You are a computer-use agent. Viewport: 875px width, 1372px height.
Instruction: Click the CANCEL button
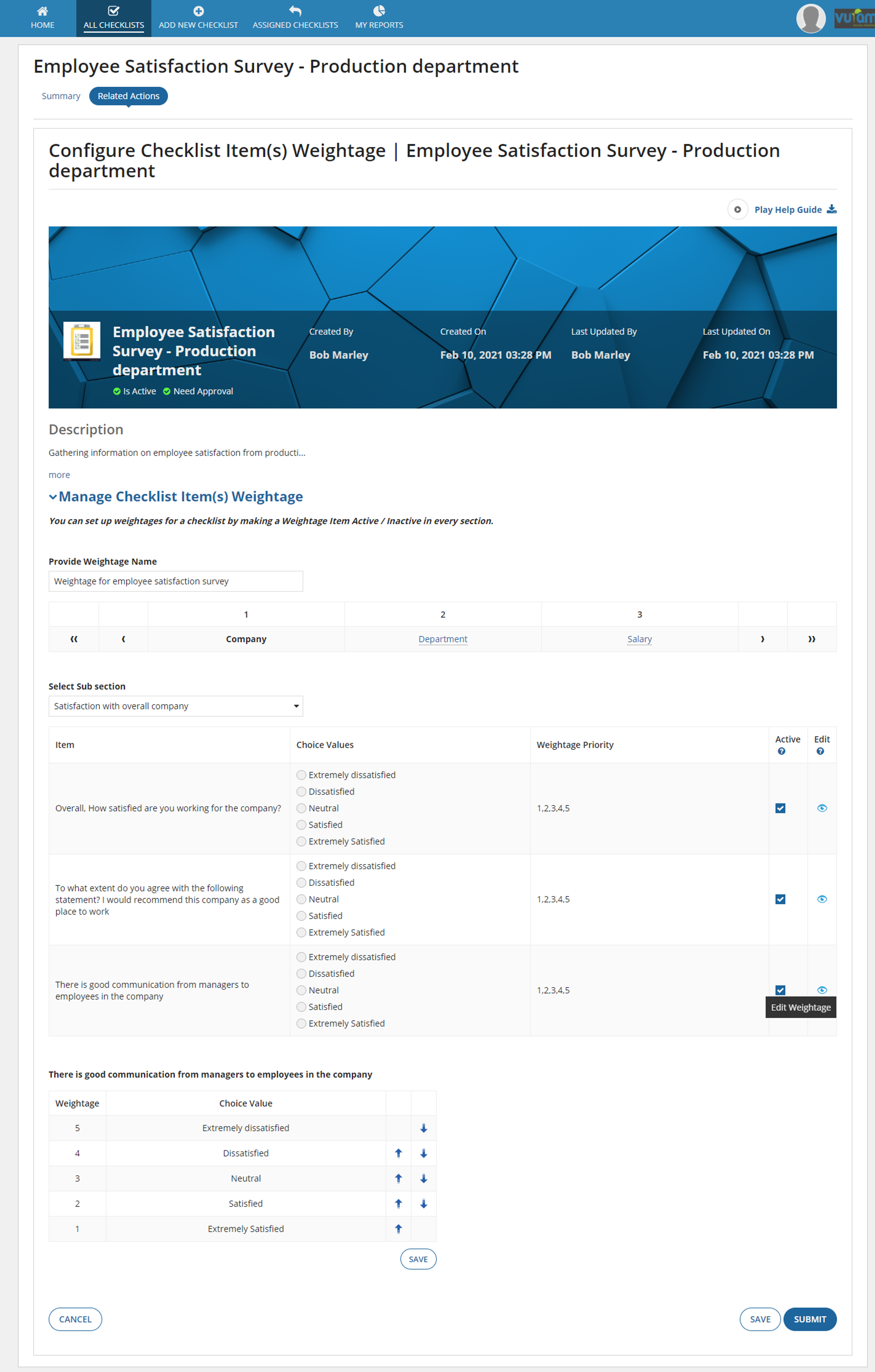(x=75, y=1319)
